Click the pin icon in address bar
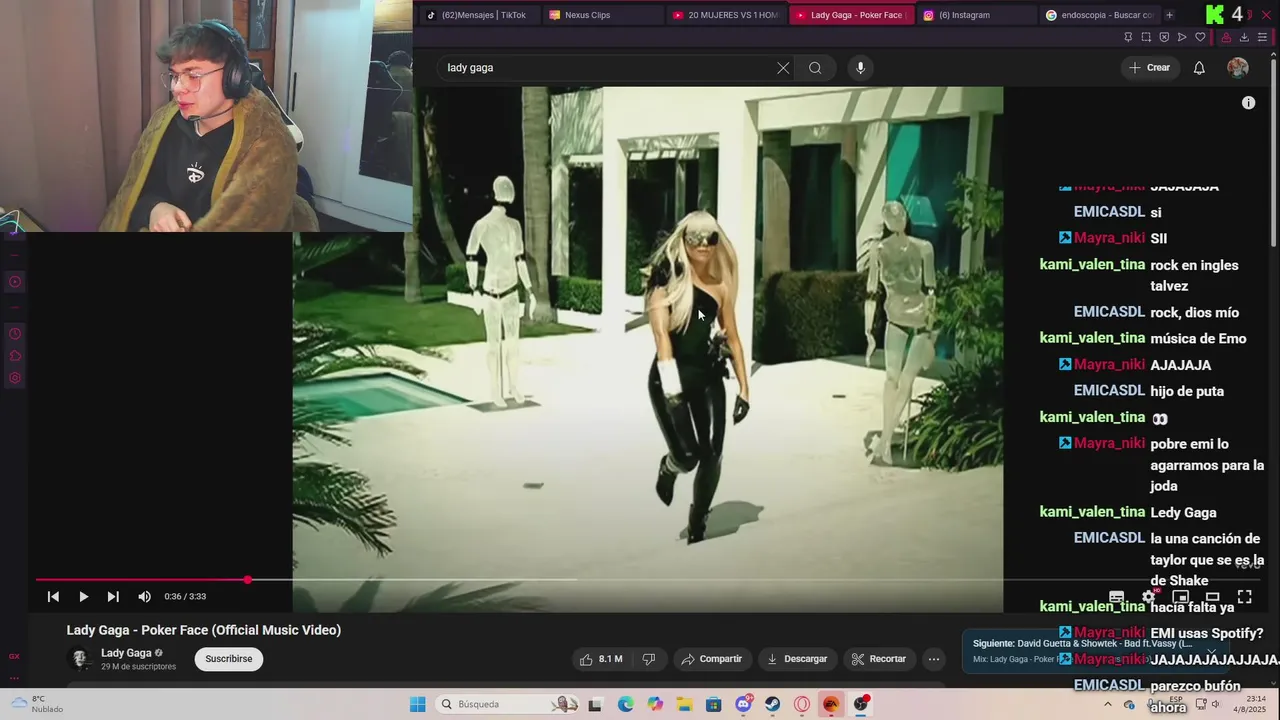Screen dimensions: 1280x720 [1128, 37]
